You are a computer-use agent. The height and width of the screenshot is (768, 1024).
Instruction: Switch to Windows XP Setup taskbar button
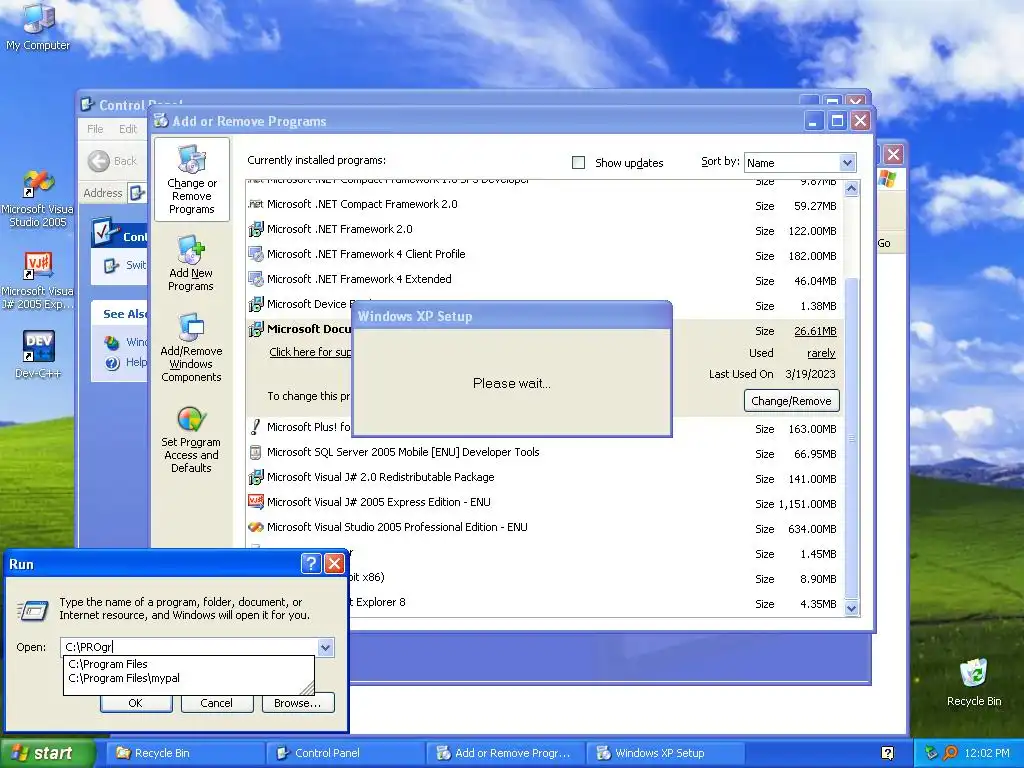(664, 753)
